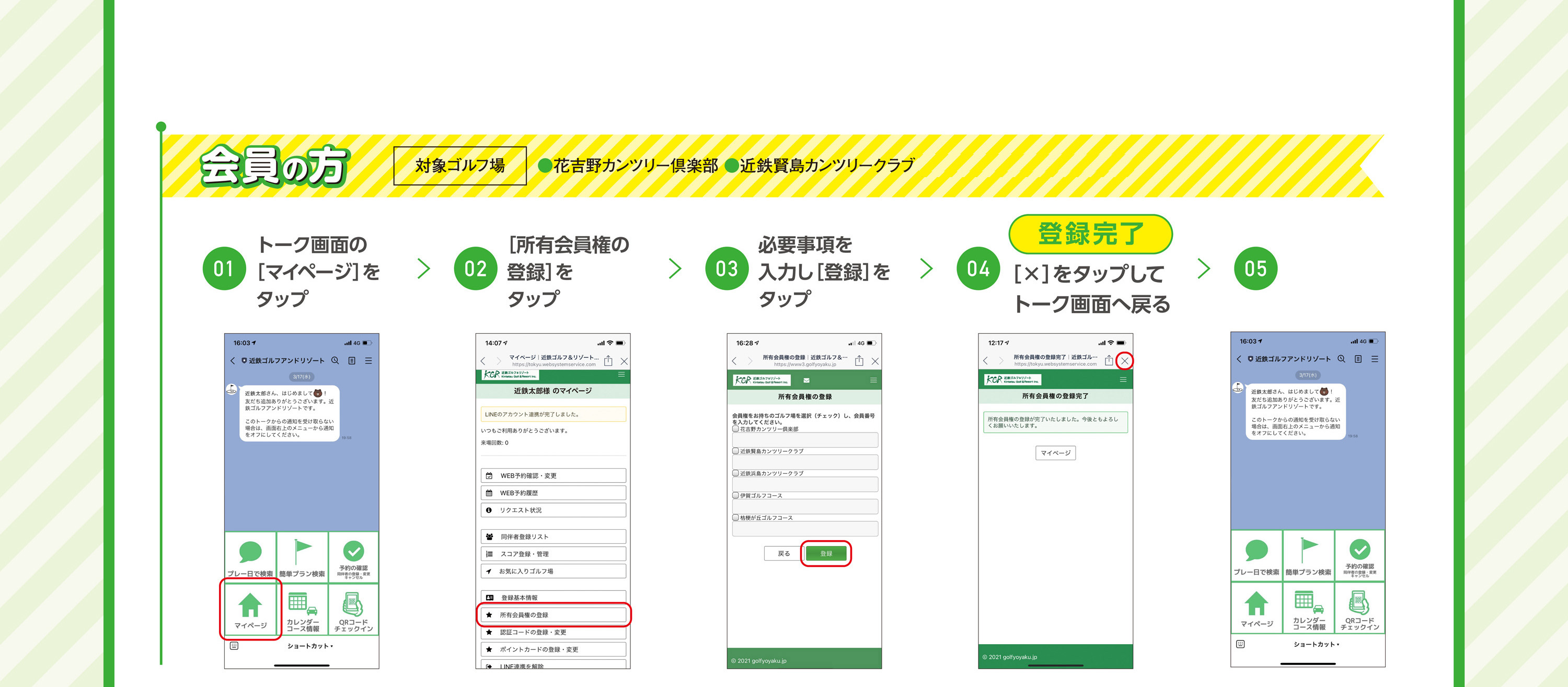Check 近鉄浜島カンツリークラブ checkbox in step 03
The image size is (1568, 687).
pyautogui.click(x=735, y=473)
